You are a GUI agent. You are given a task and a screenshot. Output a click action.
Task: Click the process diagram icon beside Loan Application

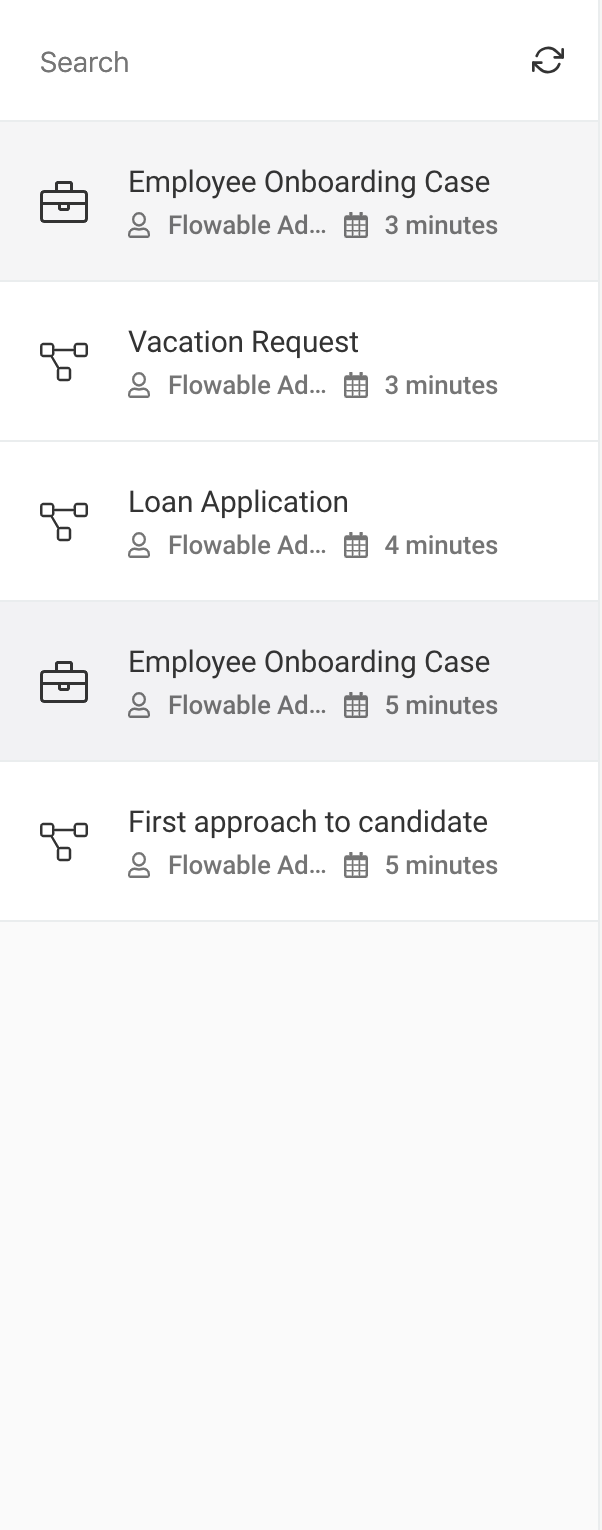64,520
